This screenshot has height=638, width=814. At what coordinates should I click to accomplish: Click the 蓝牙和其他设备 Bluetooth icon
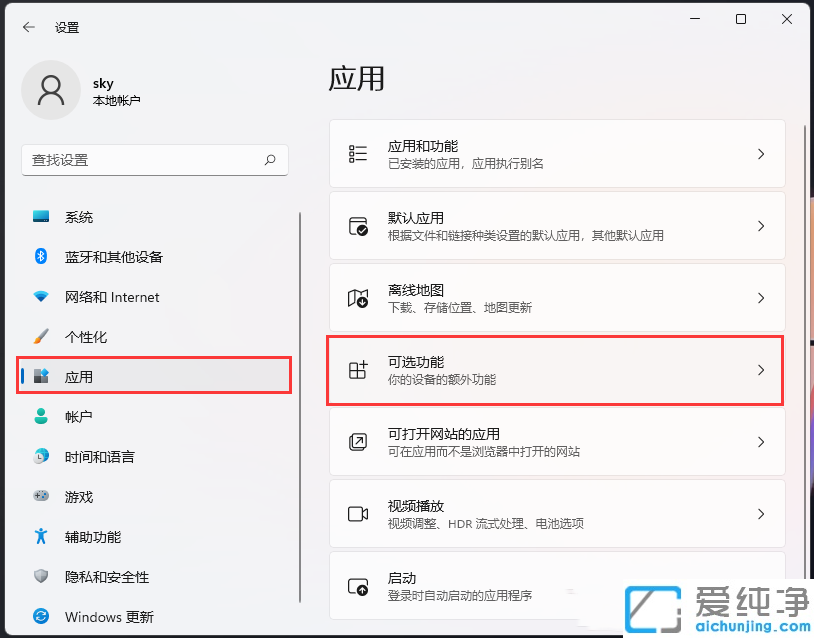click(x=40, y=257)
